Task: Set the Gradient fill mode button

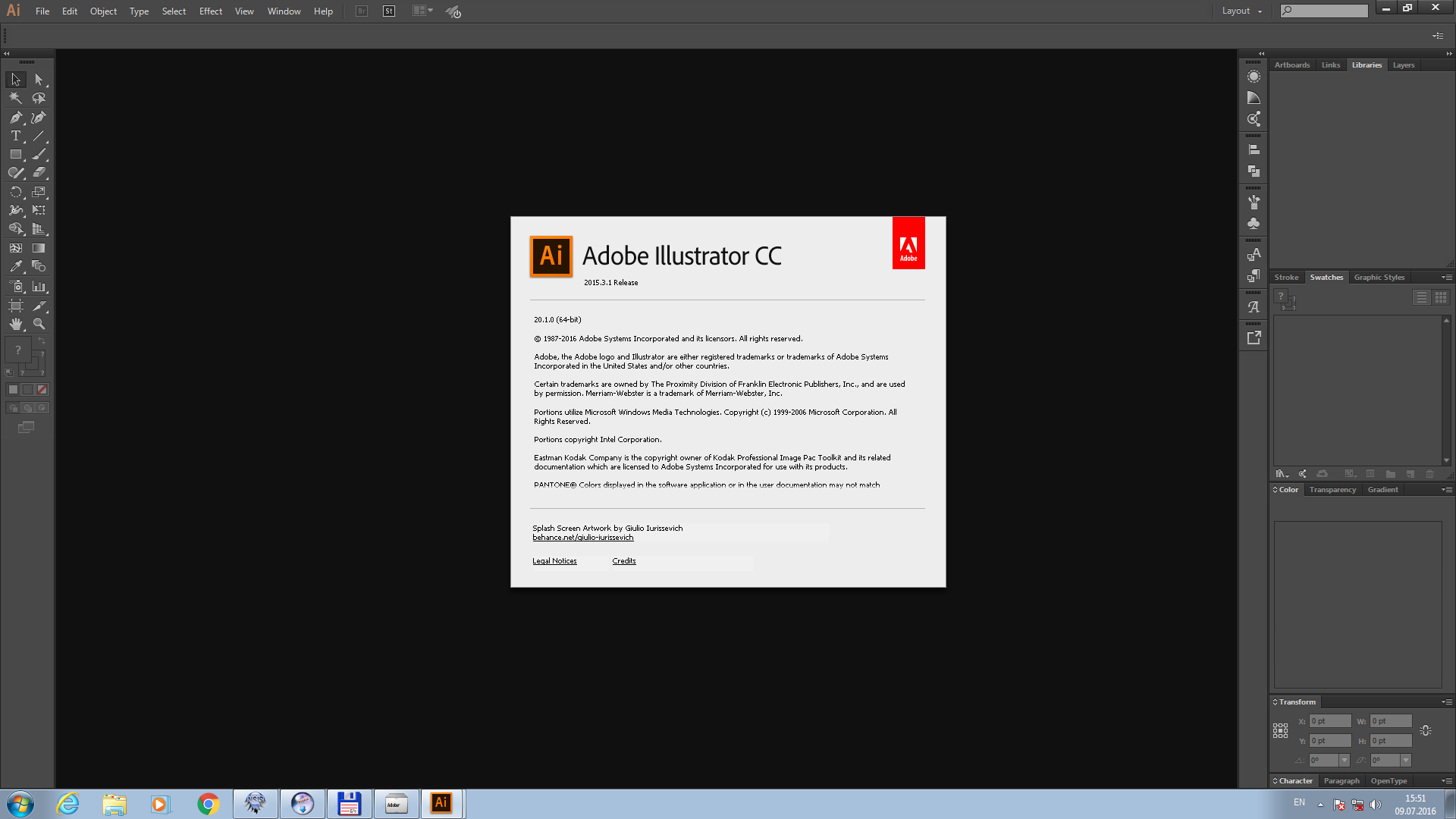Action: point(27,390)
